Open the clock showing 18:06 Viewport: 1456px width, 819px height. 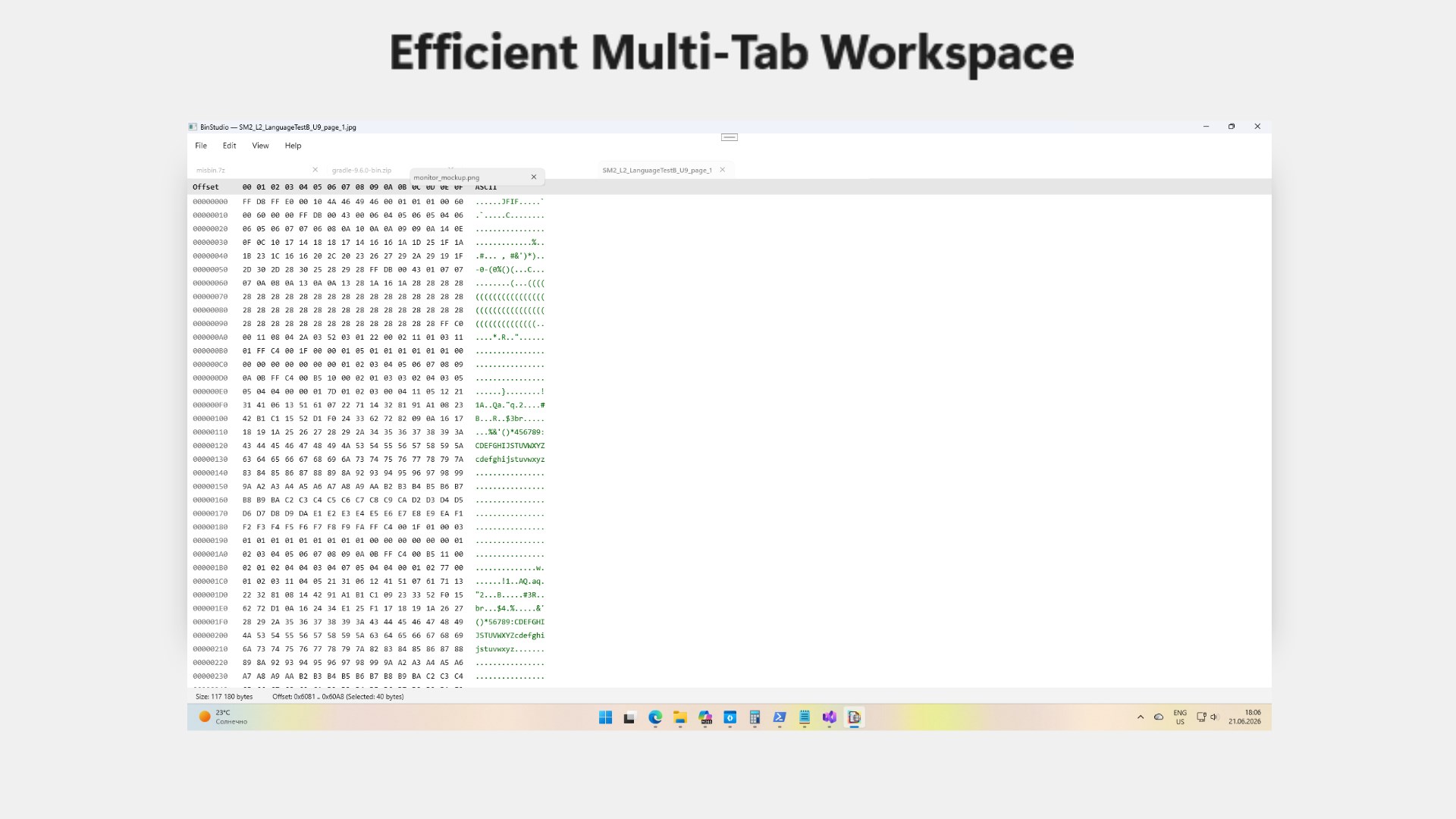tap(1244, 717)
